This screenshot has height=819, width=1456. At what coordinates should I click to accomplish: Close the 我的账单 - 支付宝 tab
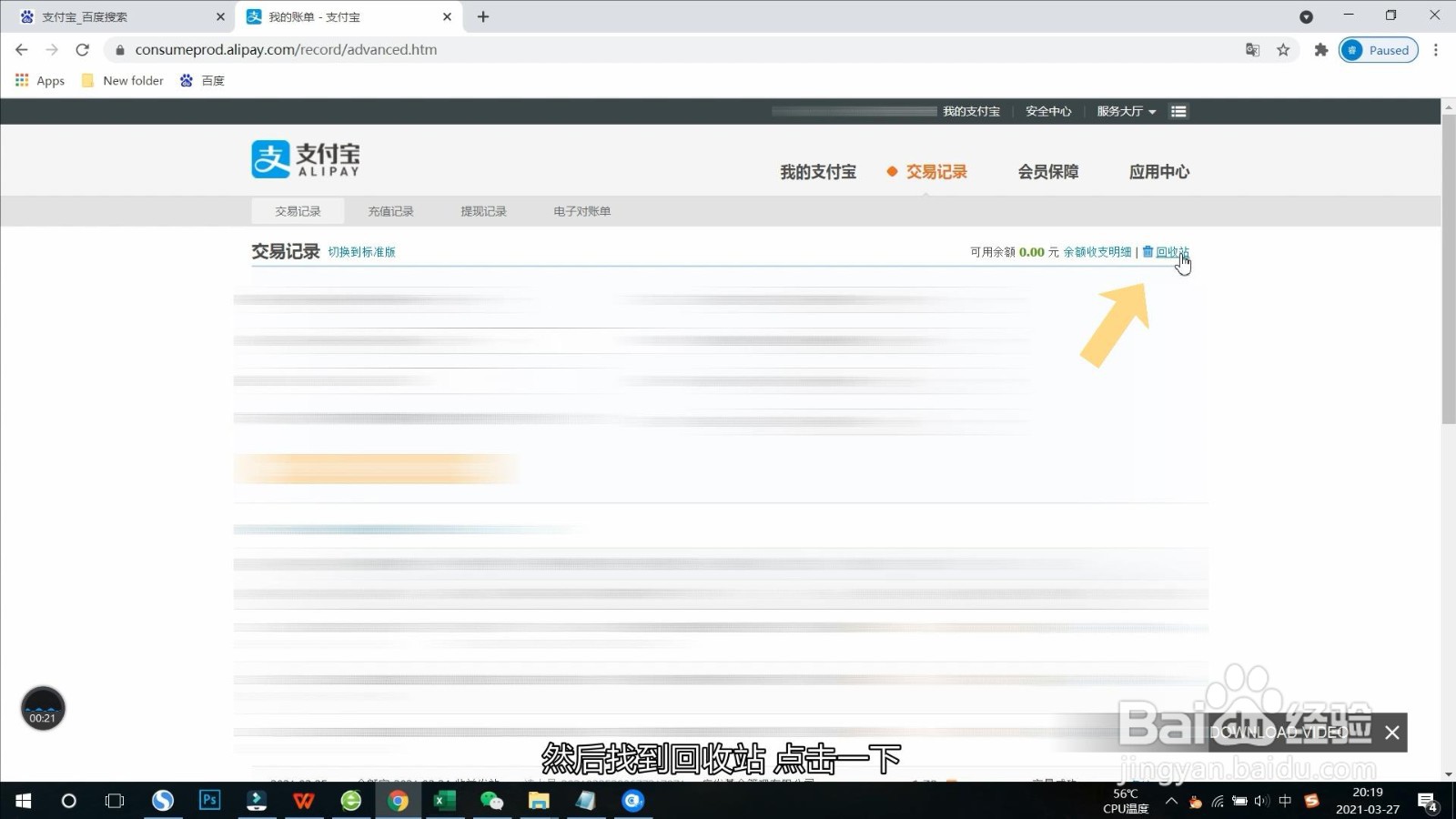pyautogui.click(x=447, y=16)
